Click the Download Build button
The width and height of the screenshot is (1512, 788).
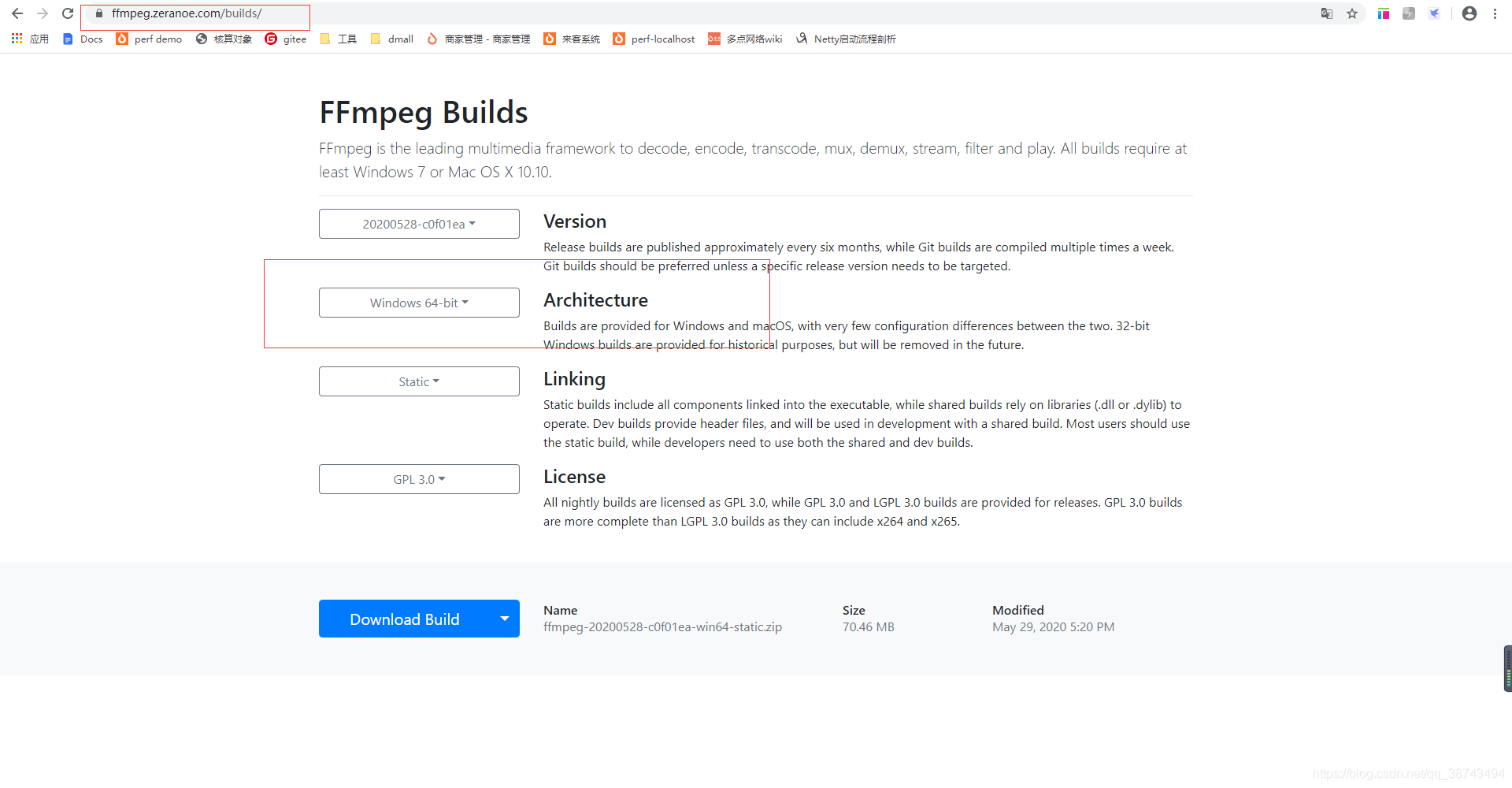point(404,619)
